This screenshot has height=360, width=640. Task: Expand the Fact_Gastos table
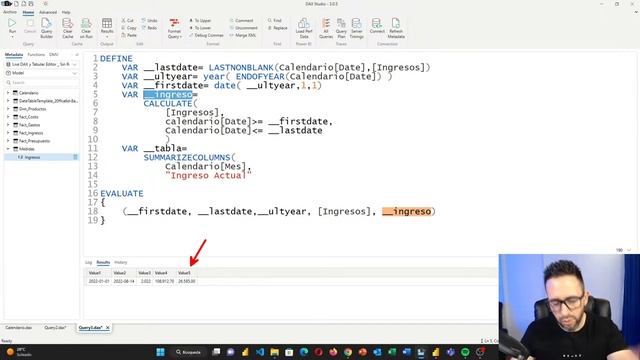(8, 125)
